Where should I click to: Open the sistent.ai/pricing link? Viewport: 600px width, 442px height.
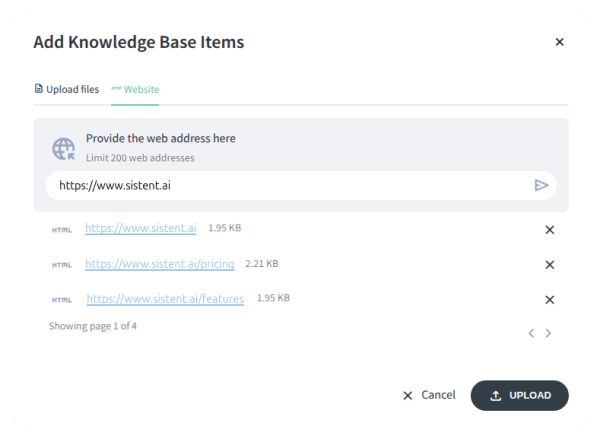[160, 264]
